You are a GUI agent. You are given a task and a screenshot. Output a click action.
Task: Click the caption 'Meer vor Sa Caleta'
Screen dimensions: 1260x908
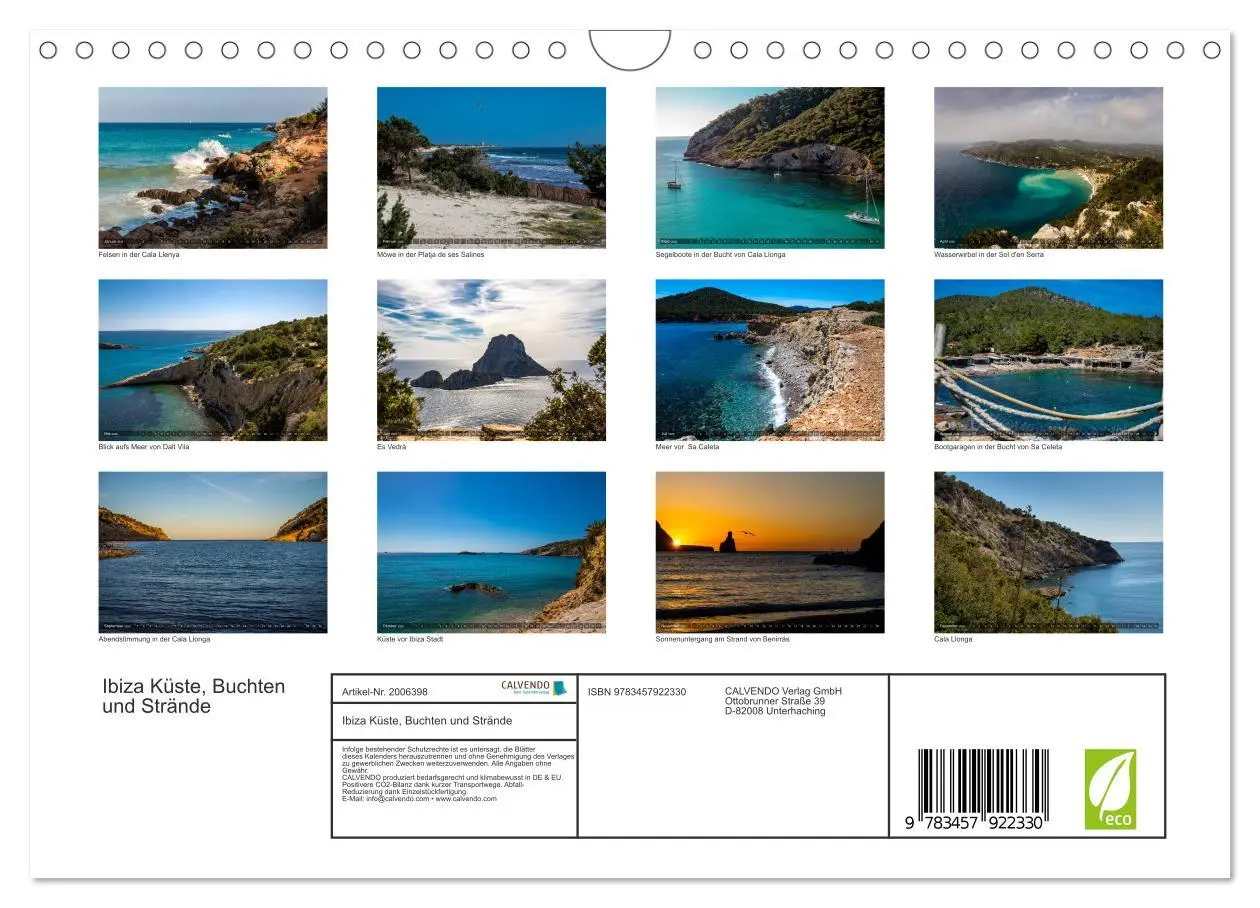687,447
